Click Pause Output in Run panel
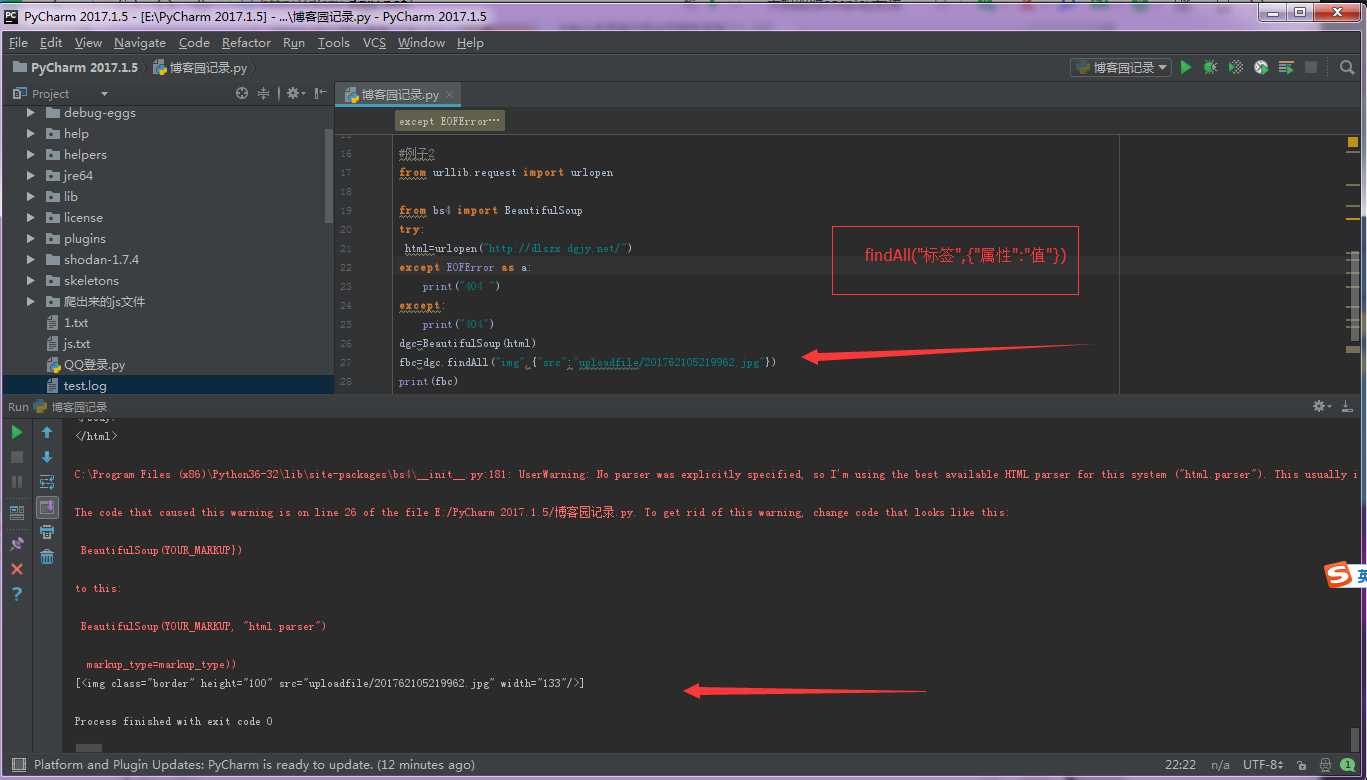The width and height of the screenshot is (1367, 780). [x=17, y=482]
